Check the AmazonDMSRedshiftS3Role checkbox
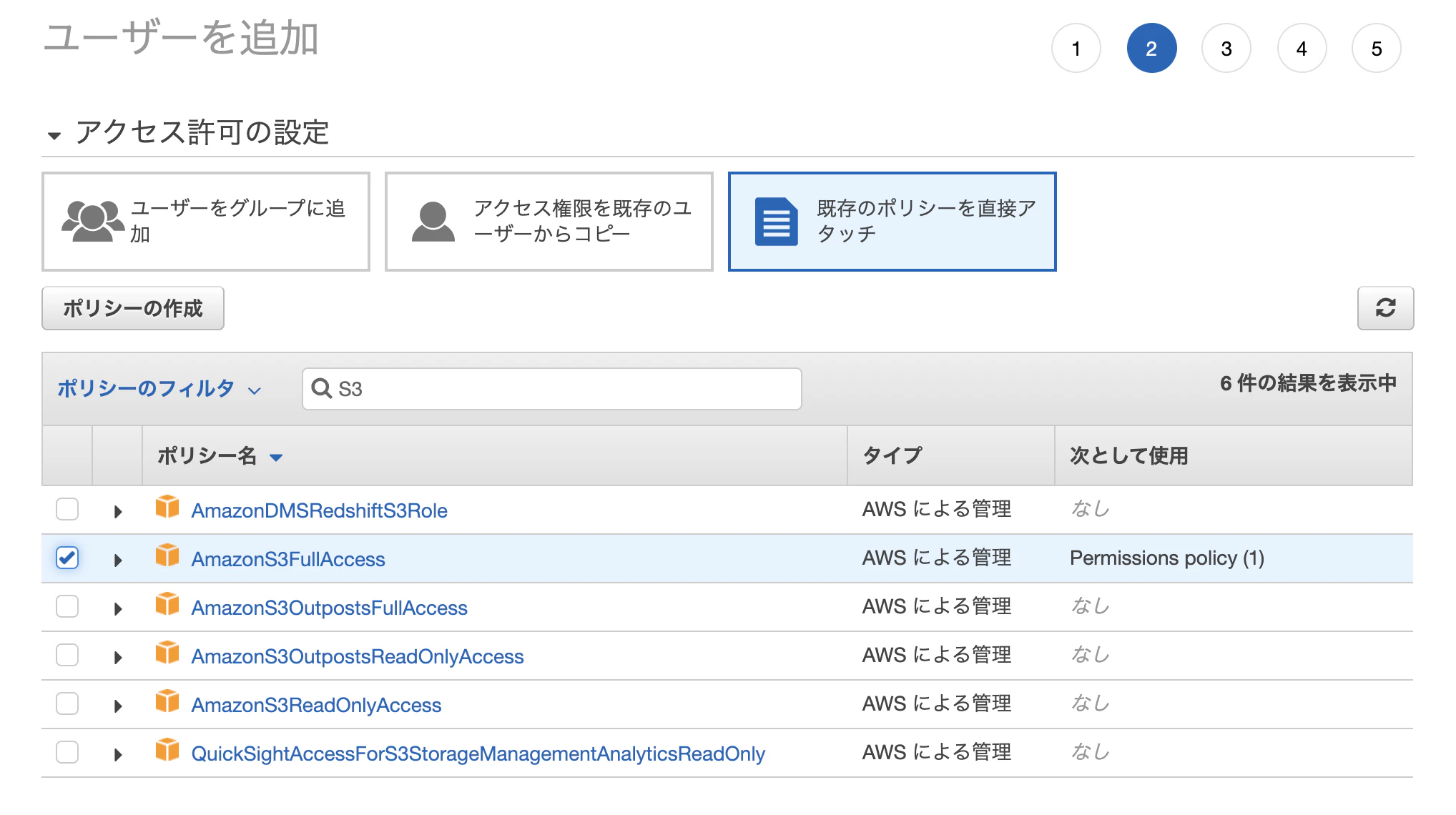This screenshot has width=1456, height=815. tap(67, 510)
